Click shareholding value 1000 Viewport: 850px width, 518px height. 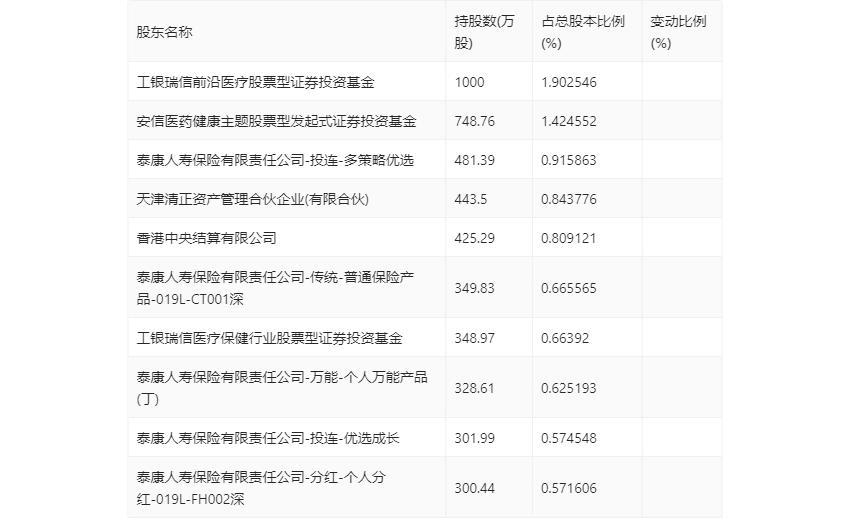coord(469,82)
